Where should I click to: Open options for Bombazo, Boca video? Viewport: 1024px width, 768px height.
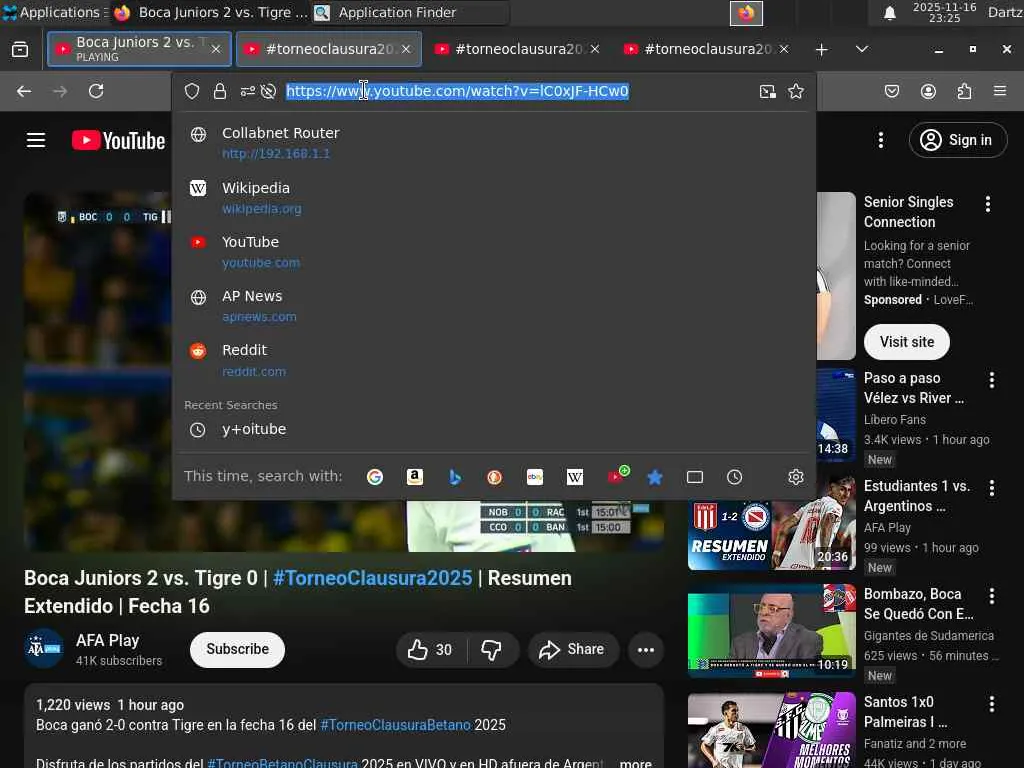click(x=992, y=596)
